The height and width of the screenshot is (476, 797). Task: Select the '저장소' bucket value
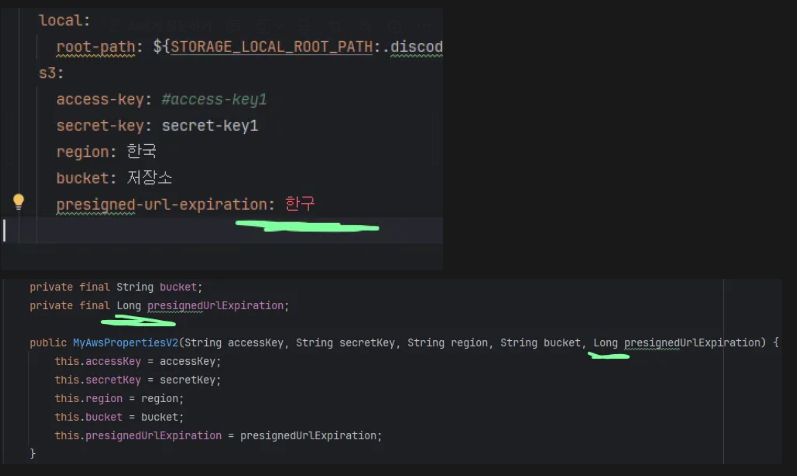coord(149,177)
